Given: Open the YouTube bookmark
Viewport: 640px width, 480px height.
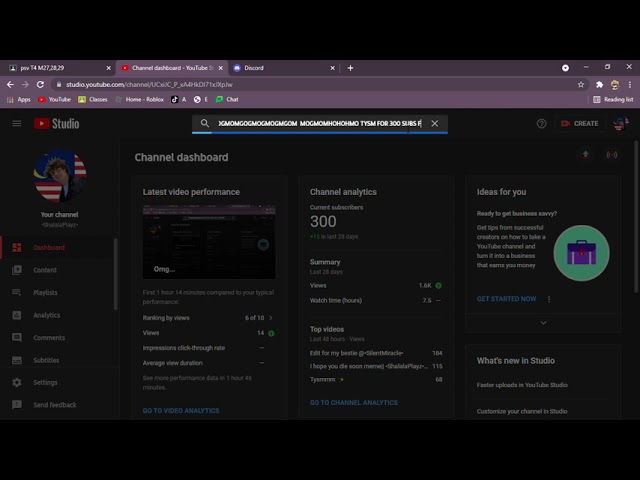Looking at the screenshot, I should [x=54, y=99].
